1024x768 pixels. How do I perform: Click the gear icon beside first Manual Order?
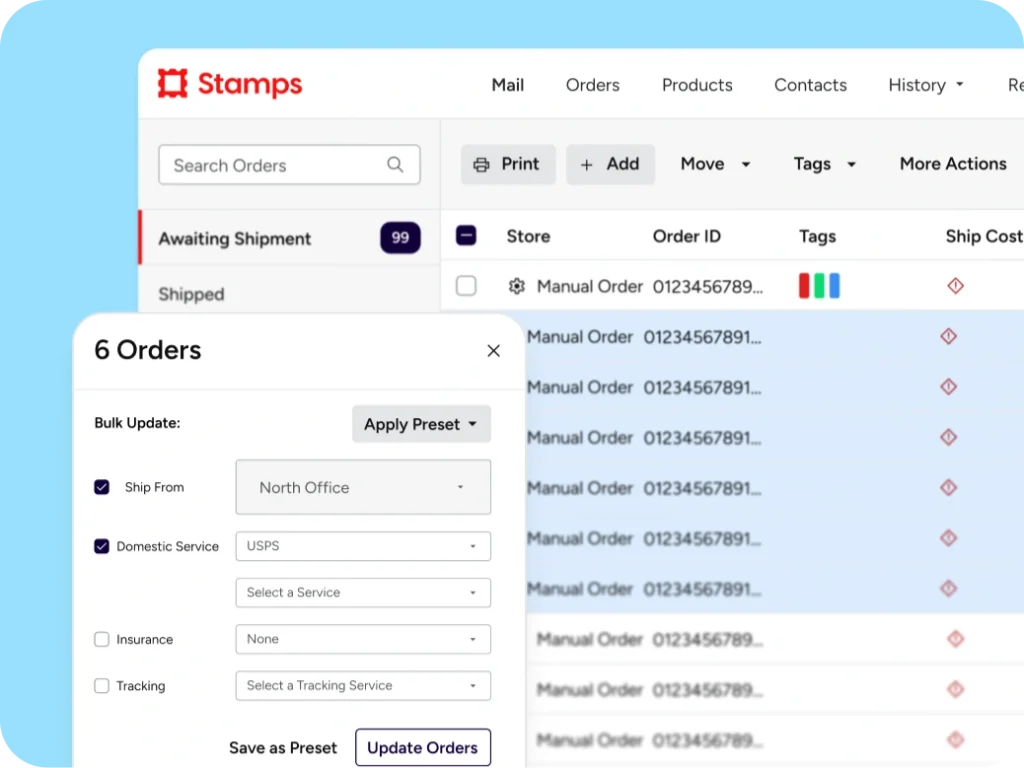(x=516, y=286)
